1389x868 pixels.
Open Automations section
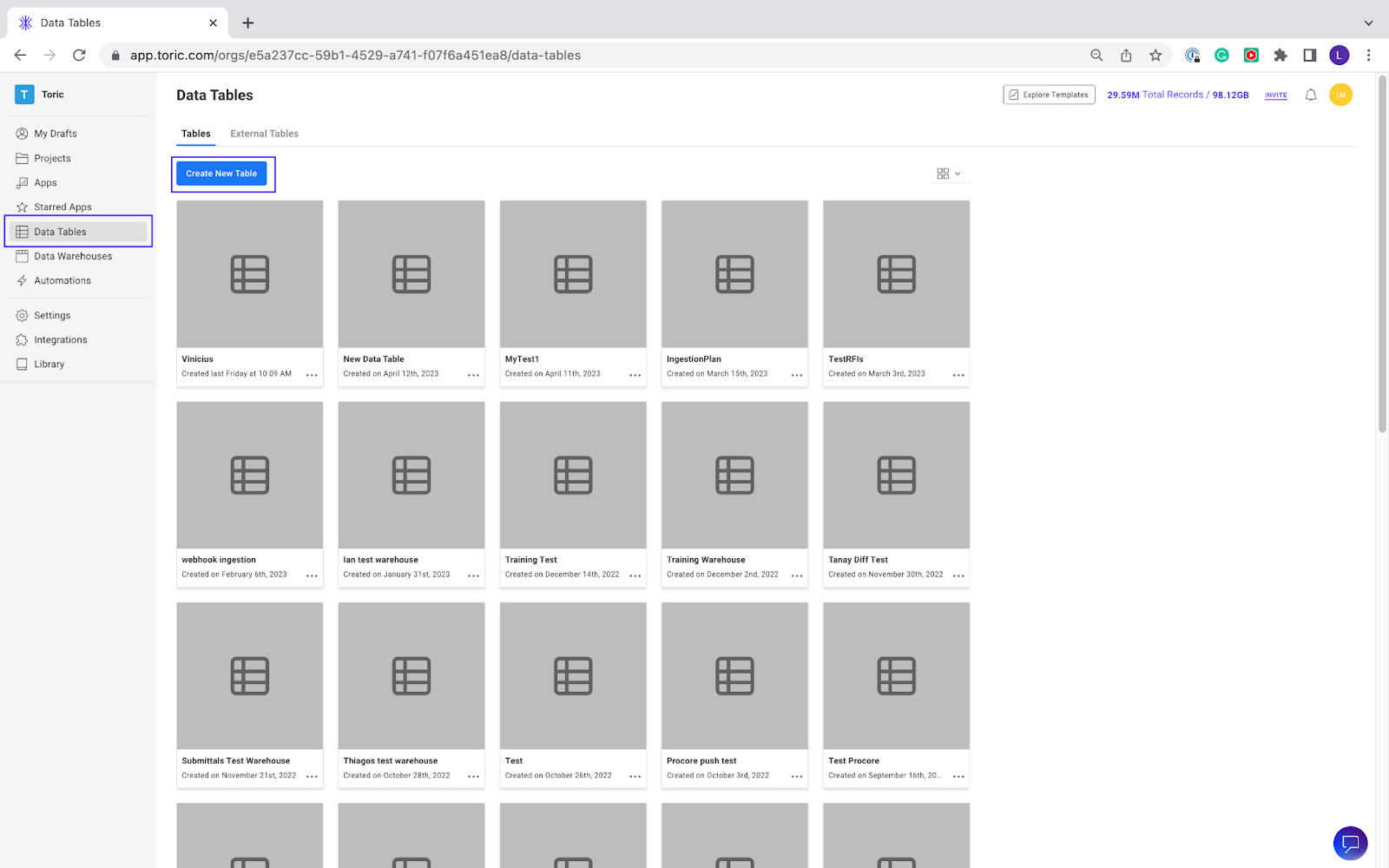tap(63, 280)
